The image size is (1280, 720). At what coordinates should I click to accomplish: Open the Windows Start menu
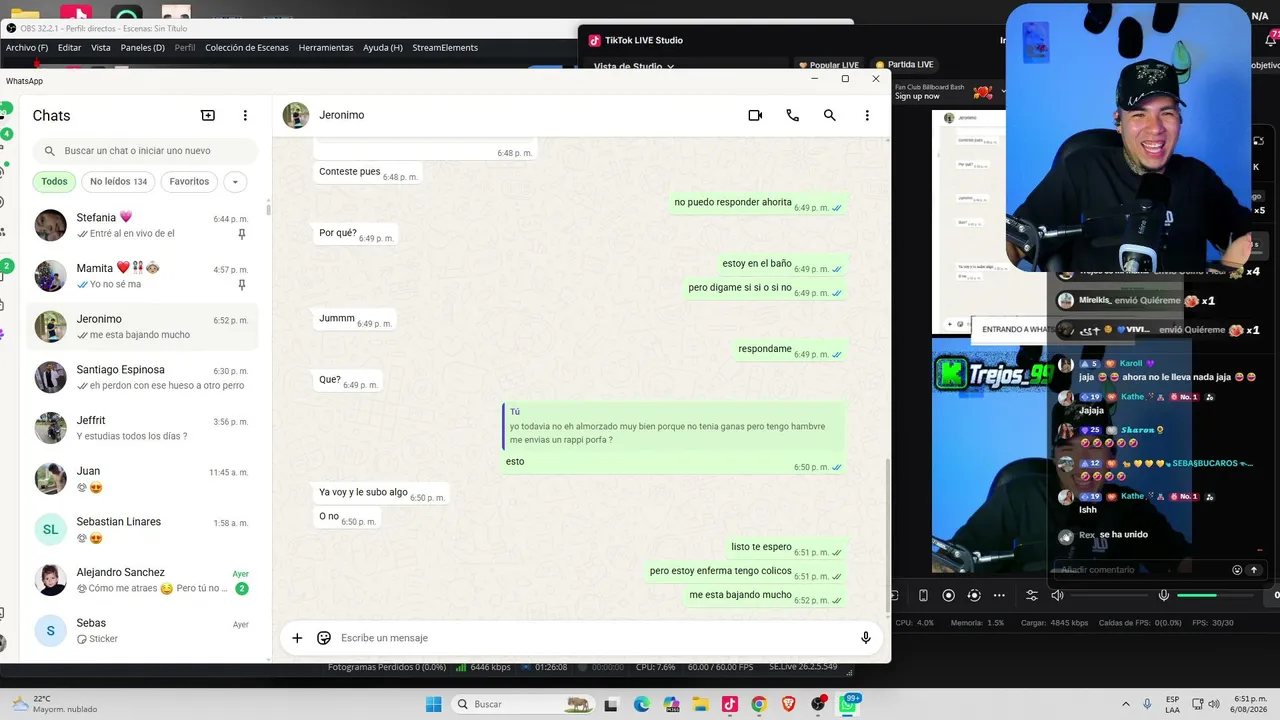click(433, 704)
